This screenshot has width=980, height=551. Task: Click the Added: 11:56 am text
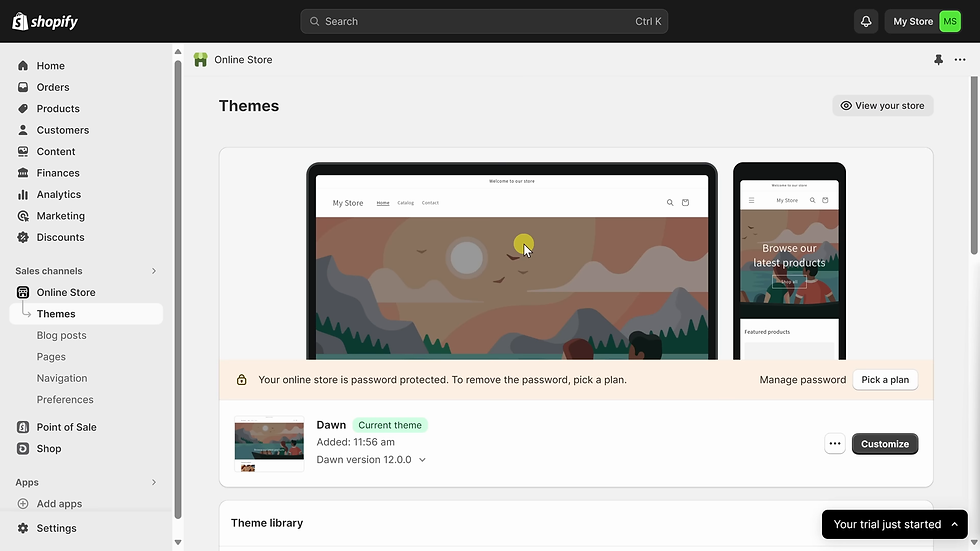[x=356, y=442]
